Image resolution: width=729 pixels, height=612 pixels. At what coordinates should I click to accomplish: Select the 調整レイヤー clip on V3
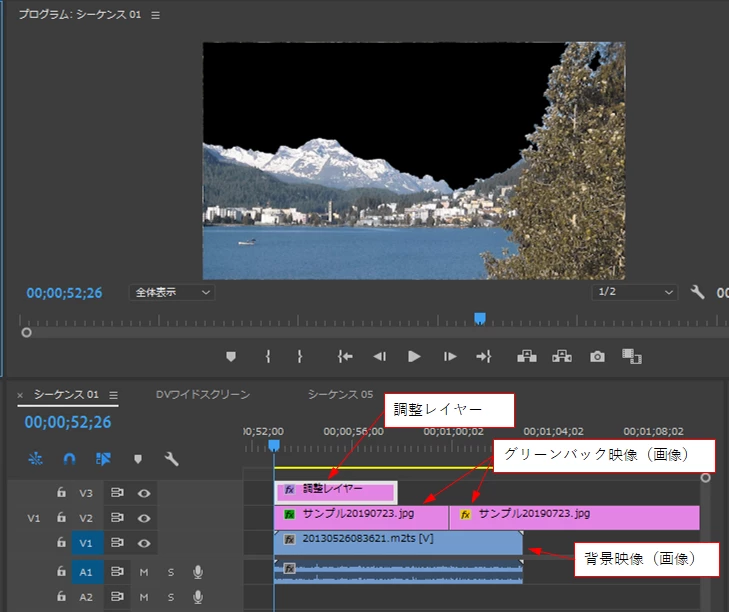coord(336,492)
